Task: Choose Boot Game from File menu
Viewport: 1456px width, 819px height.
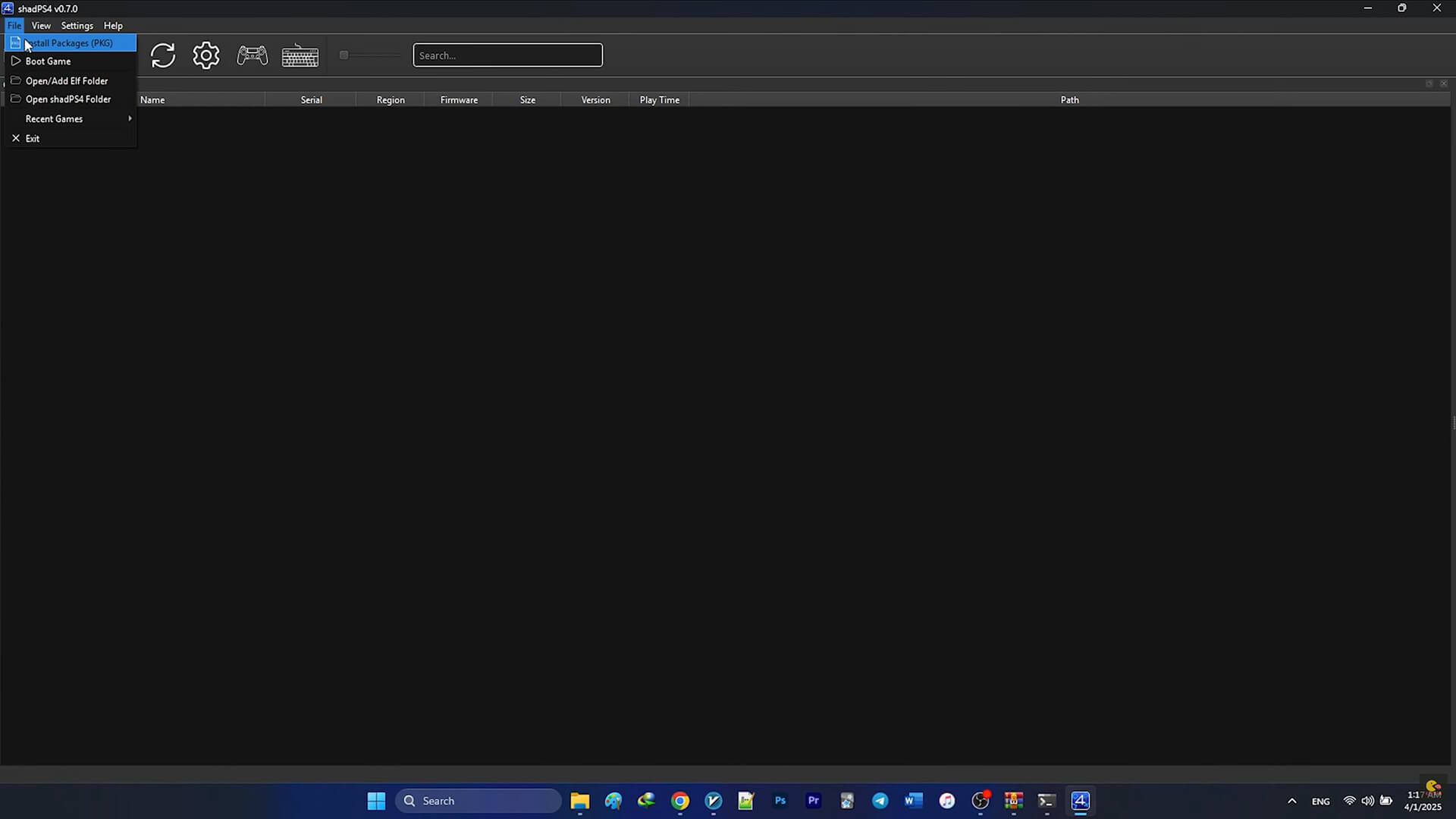Action: [x=49, y=61]
